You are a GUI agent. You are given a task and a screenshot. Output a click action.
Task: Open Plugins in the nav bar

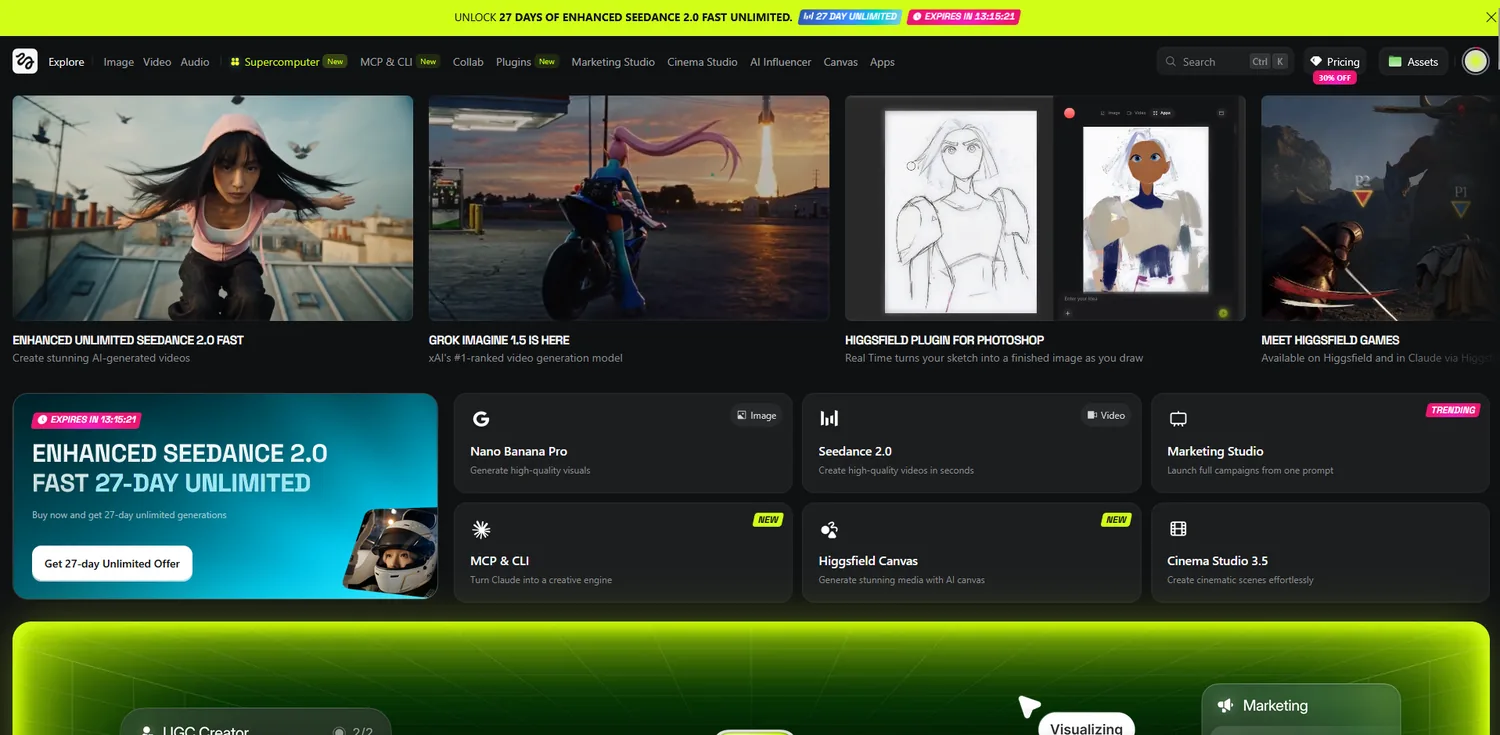513,62
